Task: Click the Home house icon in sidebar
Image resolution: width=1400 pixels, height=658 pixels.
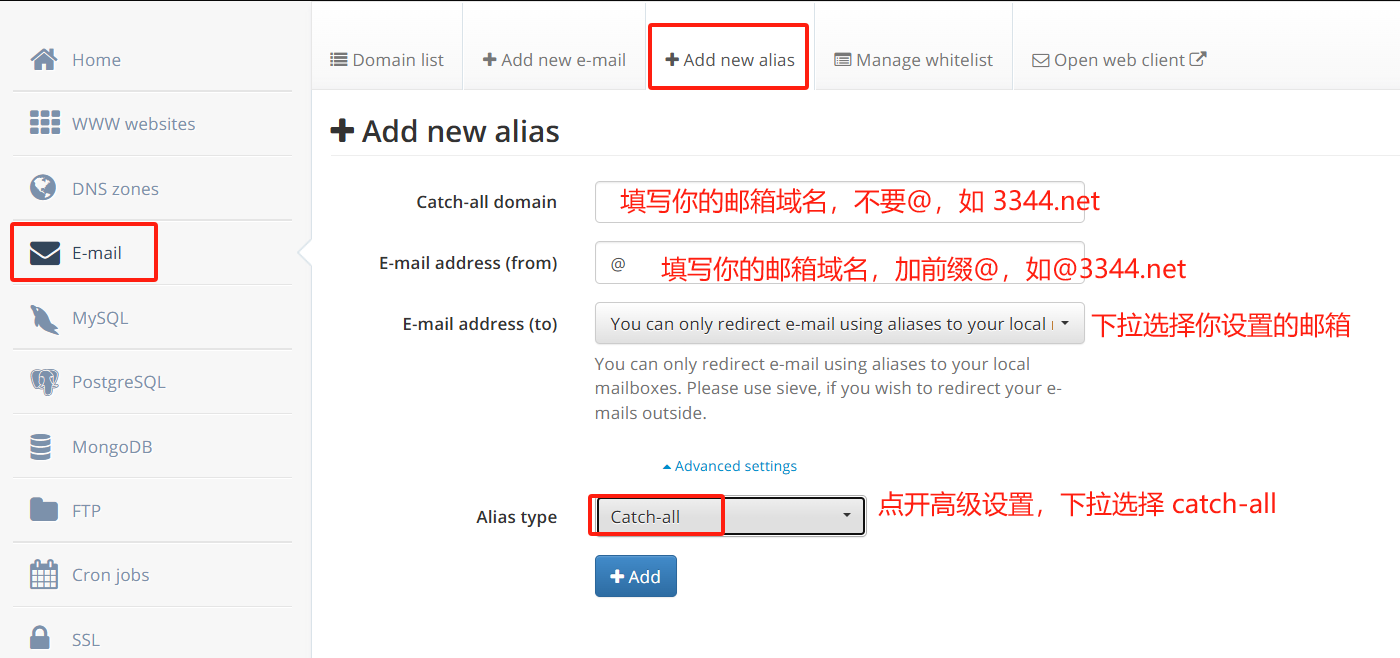Action: click(44, 59)
